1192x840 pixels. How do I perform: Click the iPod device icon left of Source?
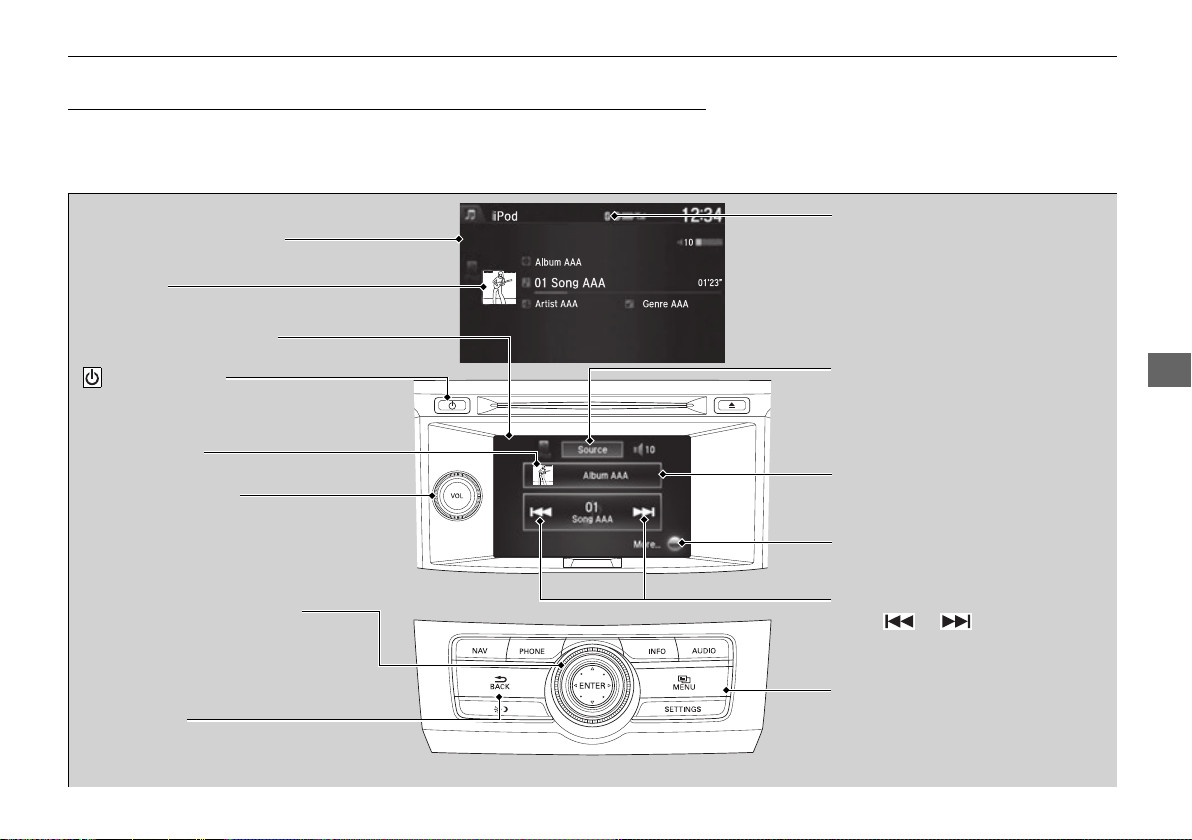point(544,449)
